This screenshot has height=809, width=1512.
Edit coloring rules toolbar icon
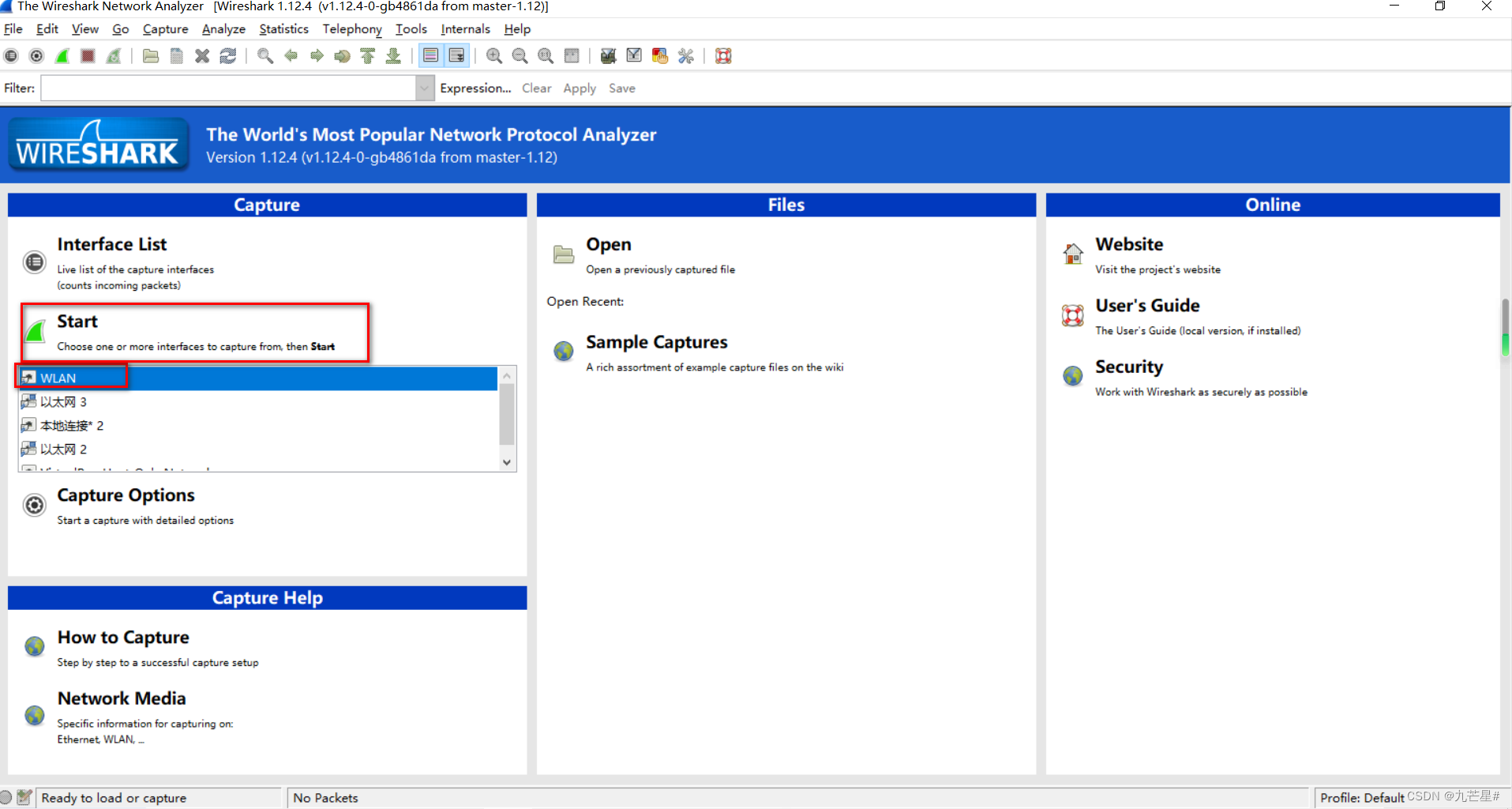660,56
